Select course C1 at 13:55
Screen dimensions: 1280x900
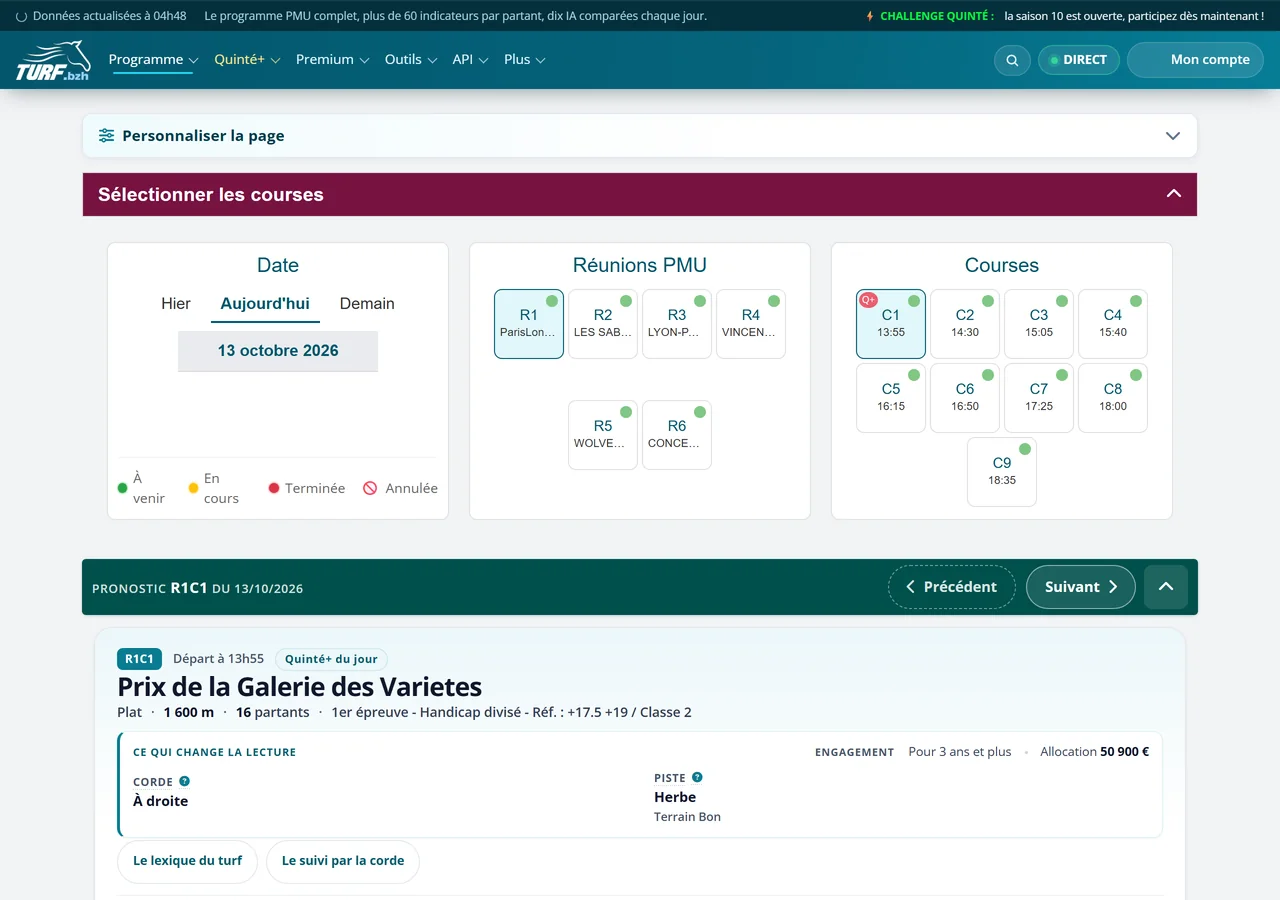[x=891, y=324]
